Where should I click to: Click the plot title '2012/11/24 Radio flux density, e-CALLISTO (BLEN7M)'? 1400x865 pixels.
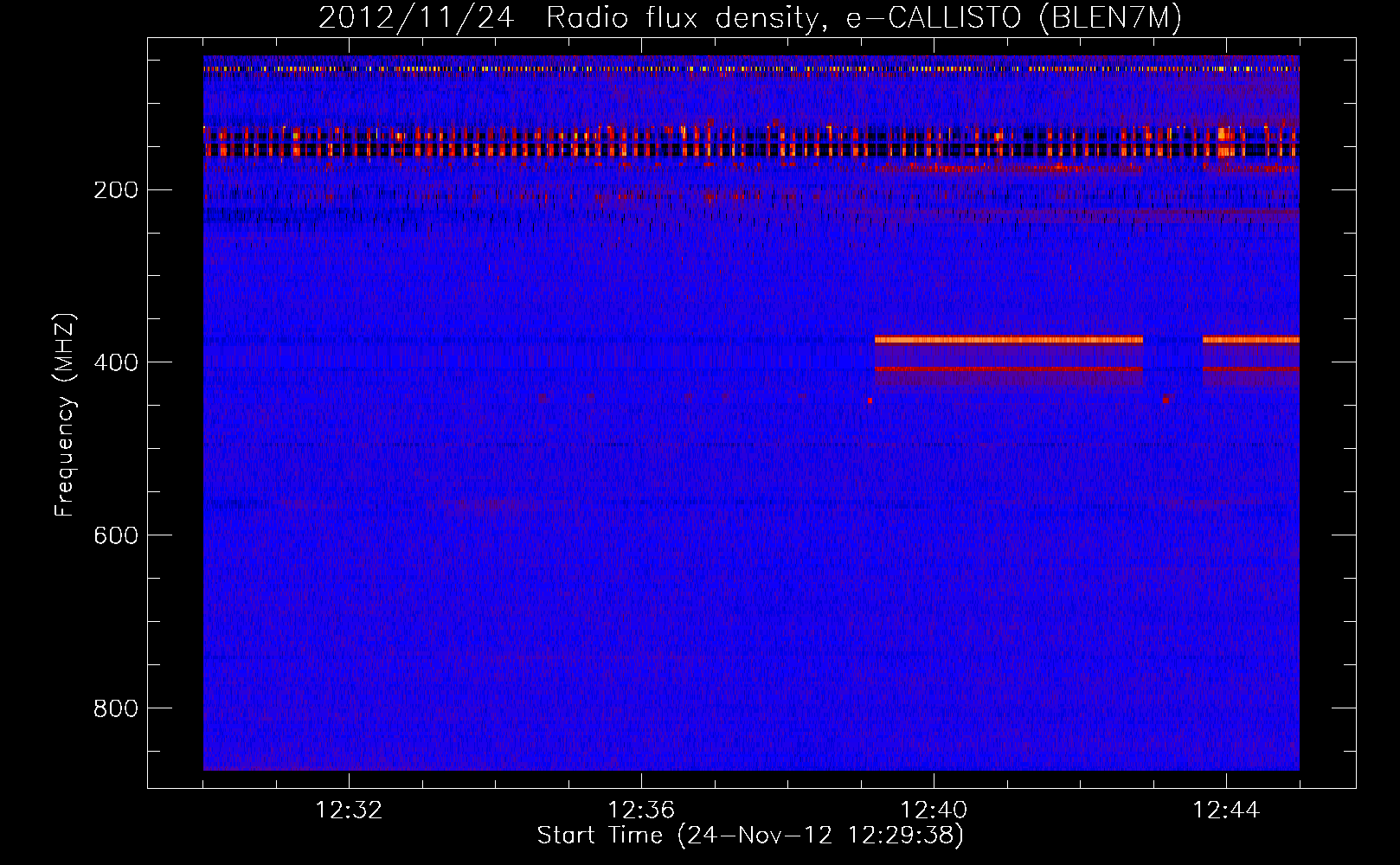[x=750, y=18]
